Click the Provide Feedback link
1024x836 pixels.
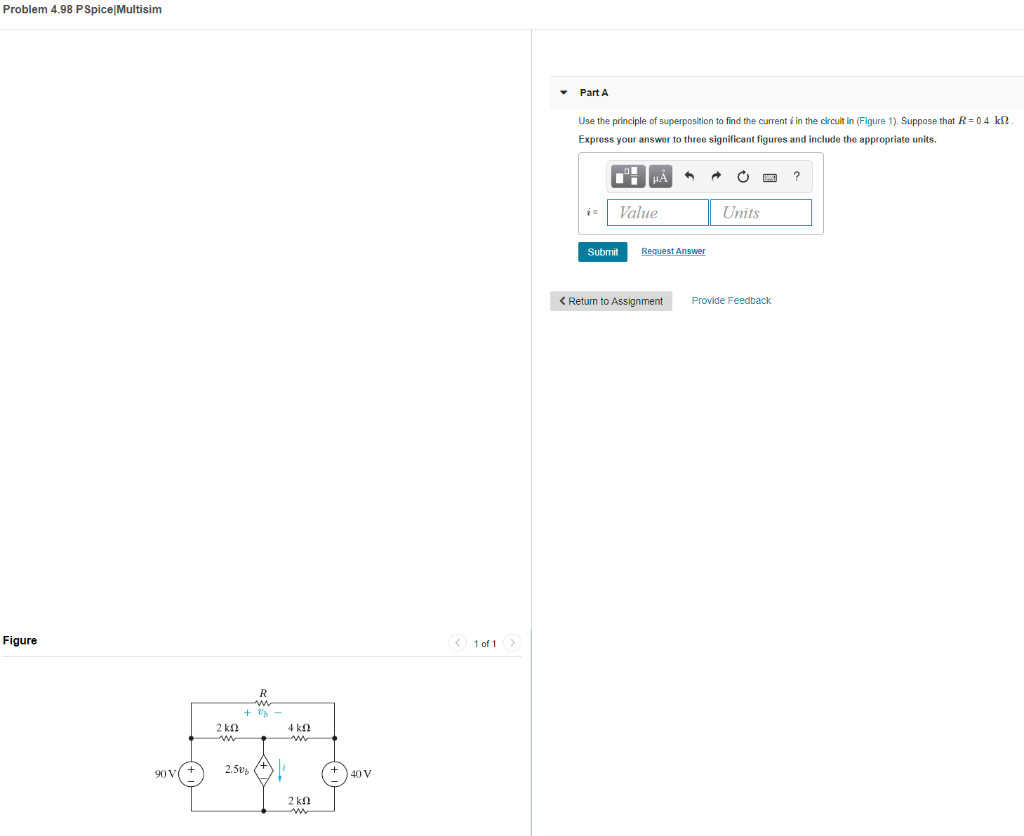(731, 300)
